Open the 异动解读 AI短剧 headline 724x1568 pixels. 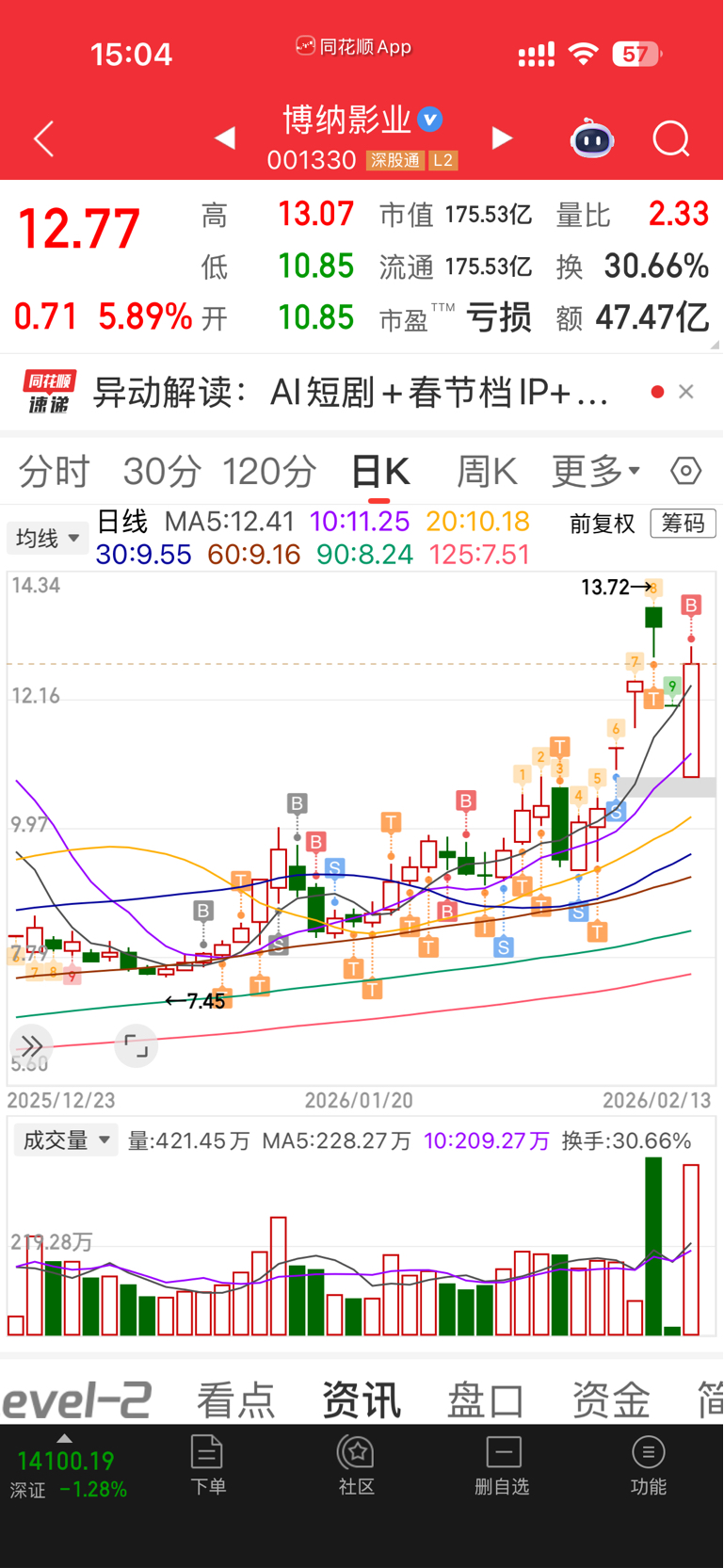coord(350,392)
